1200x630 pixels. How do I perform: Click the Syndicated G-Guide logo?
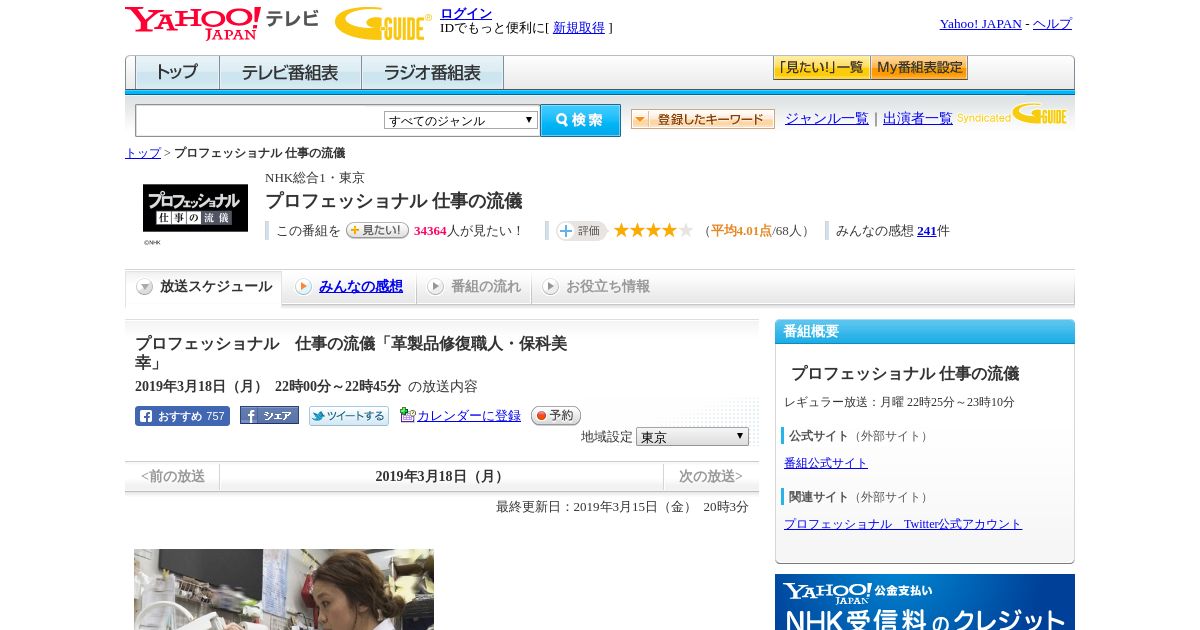tap(1012, 115)
